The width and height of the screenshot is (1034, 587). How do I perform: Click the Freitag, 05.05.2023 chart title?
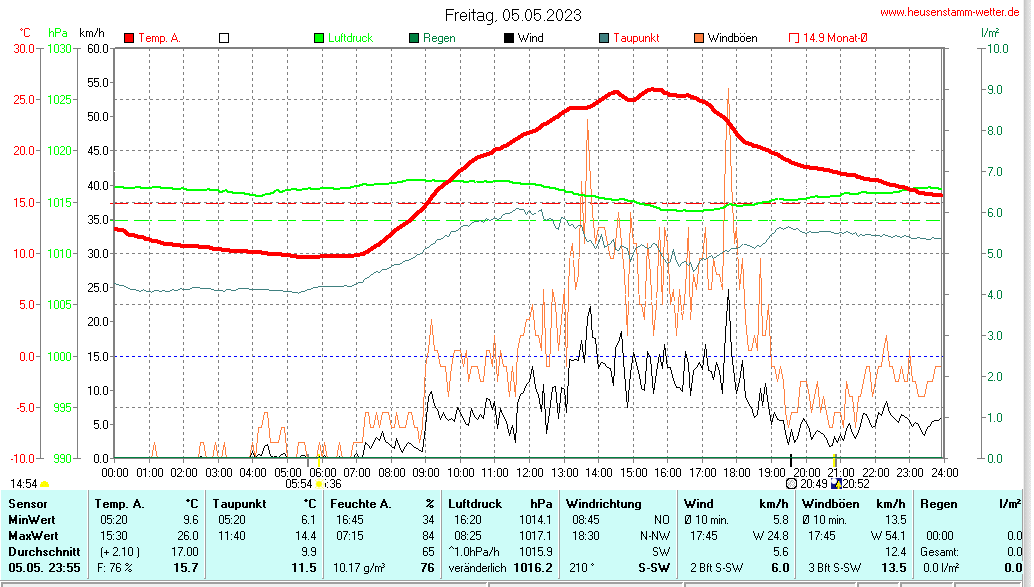pos(513,15)
